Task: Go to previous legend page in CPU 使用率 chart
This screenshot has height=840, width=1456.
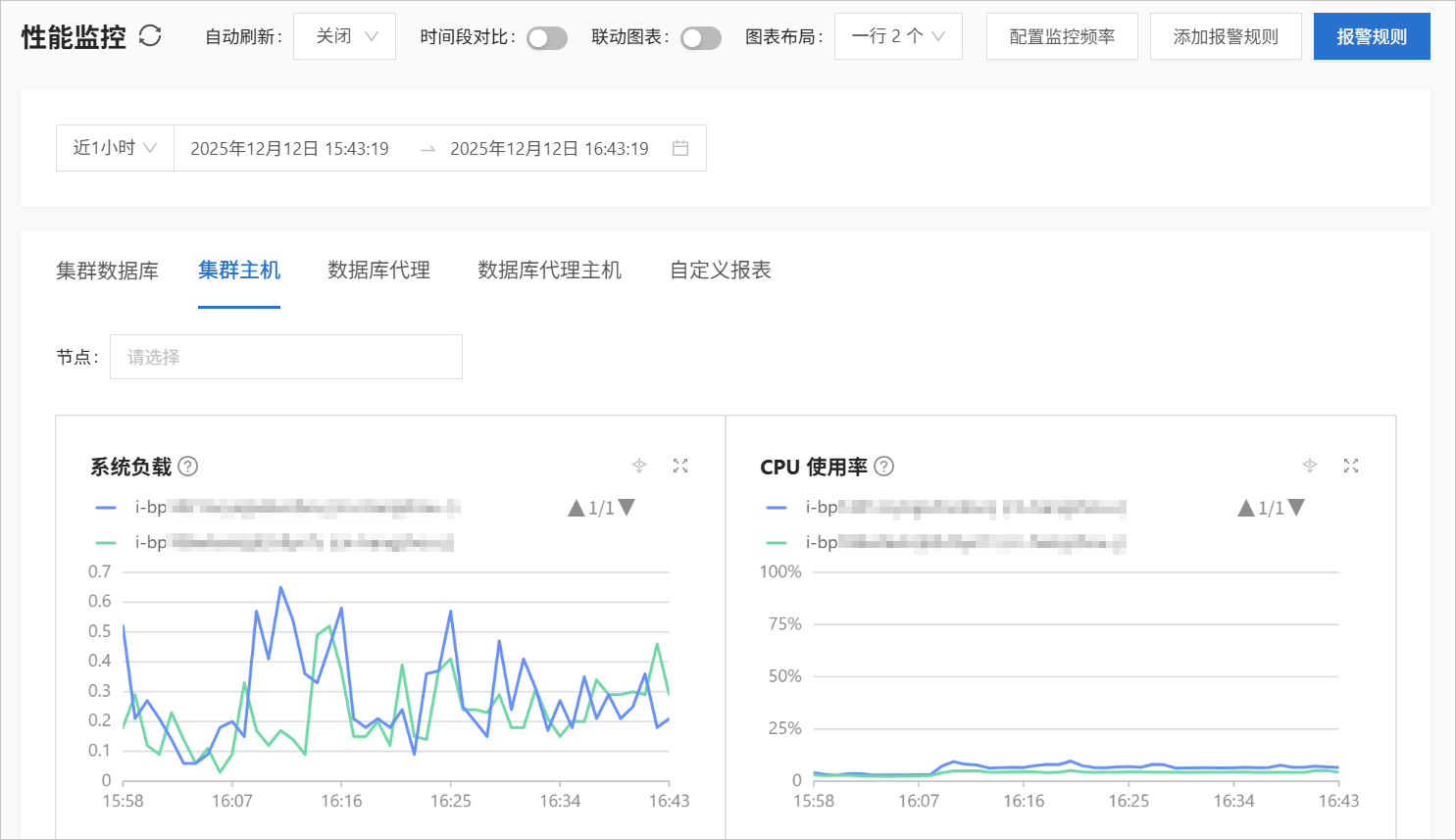Action: [1246, 508]
